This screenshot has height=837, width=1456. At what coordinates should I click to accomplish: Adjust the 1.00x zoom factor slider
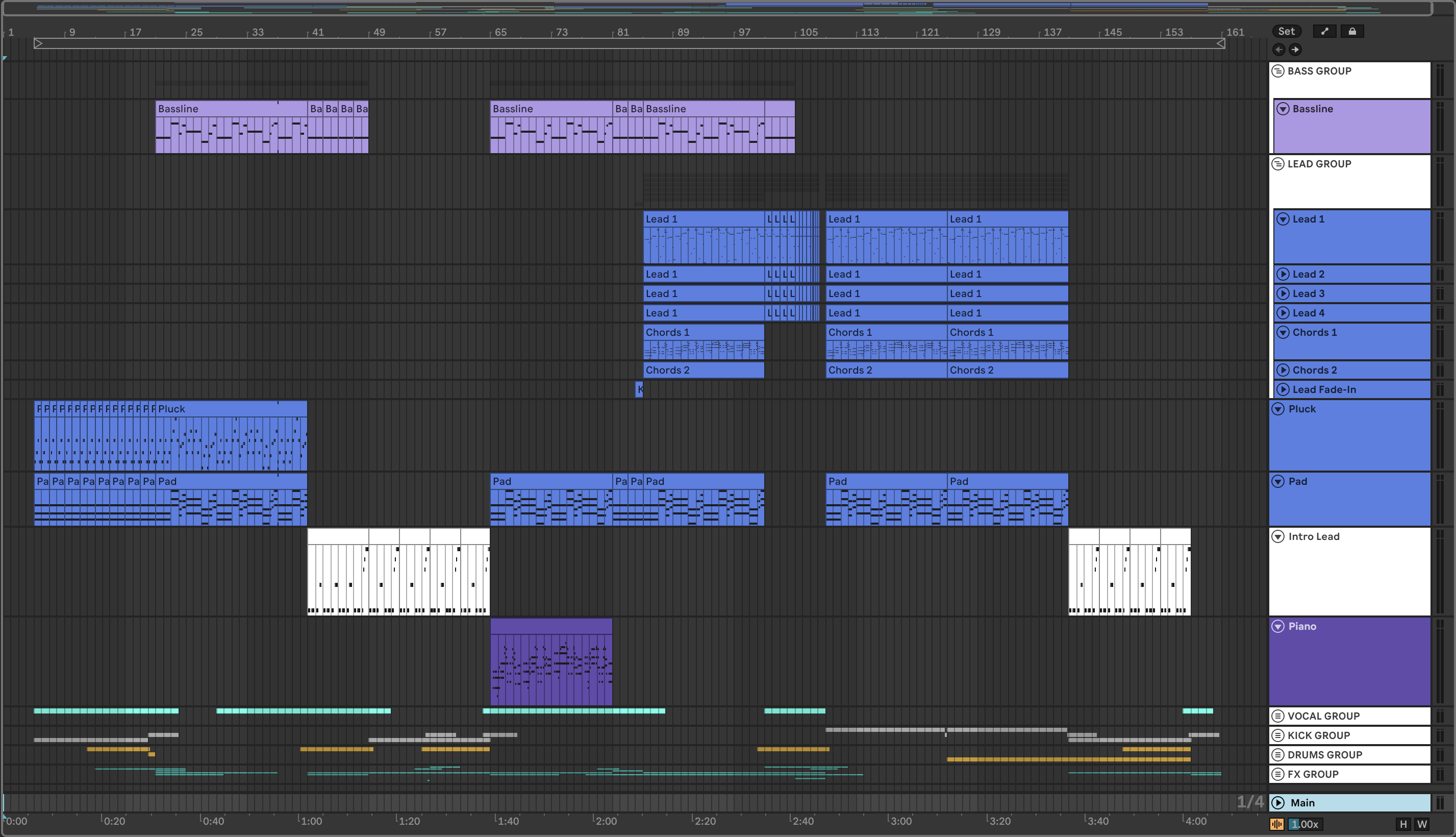tap(1305, 824)
